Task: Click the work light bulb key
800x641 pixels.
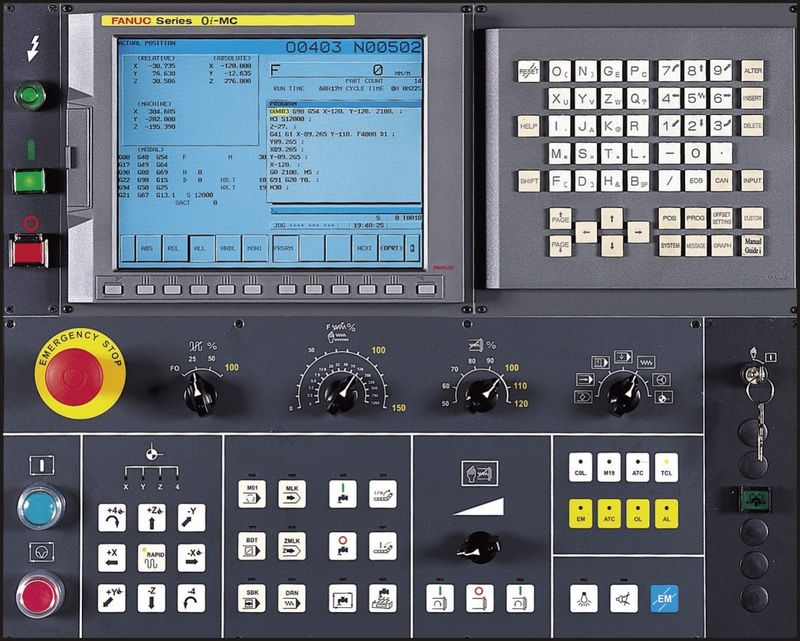Action: pos(584,599)
